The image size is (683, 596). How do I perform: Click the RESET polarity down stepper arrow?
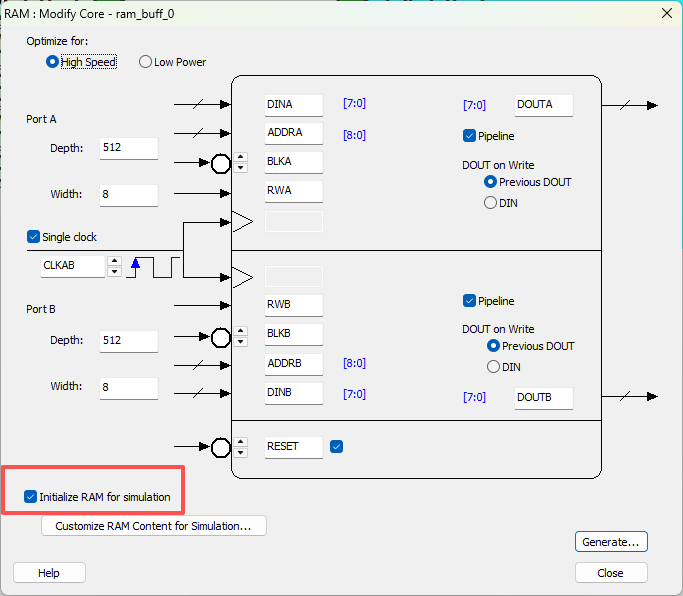pyautogui.click(x=241, y=453)
